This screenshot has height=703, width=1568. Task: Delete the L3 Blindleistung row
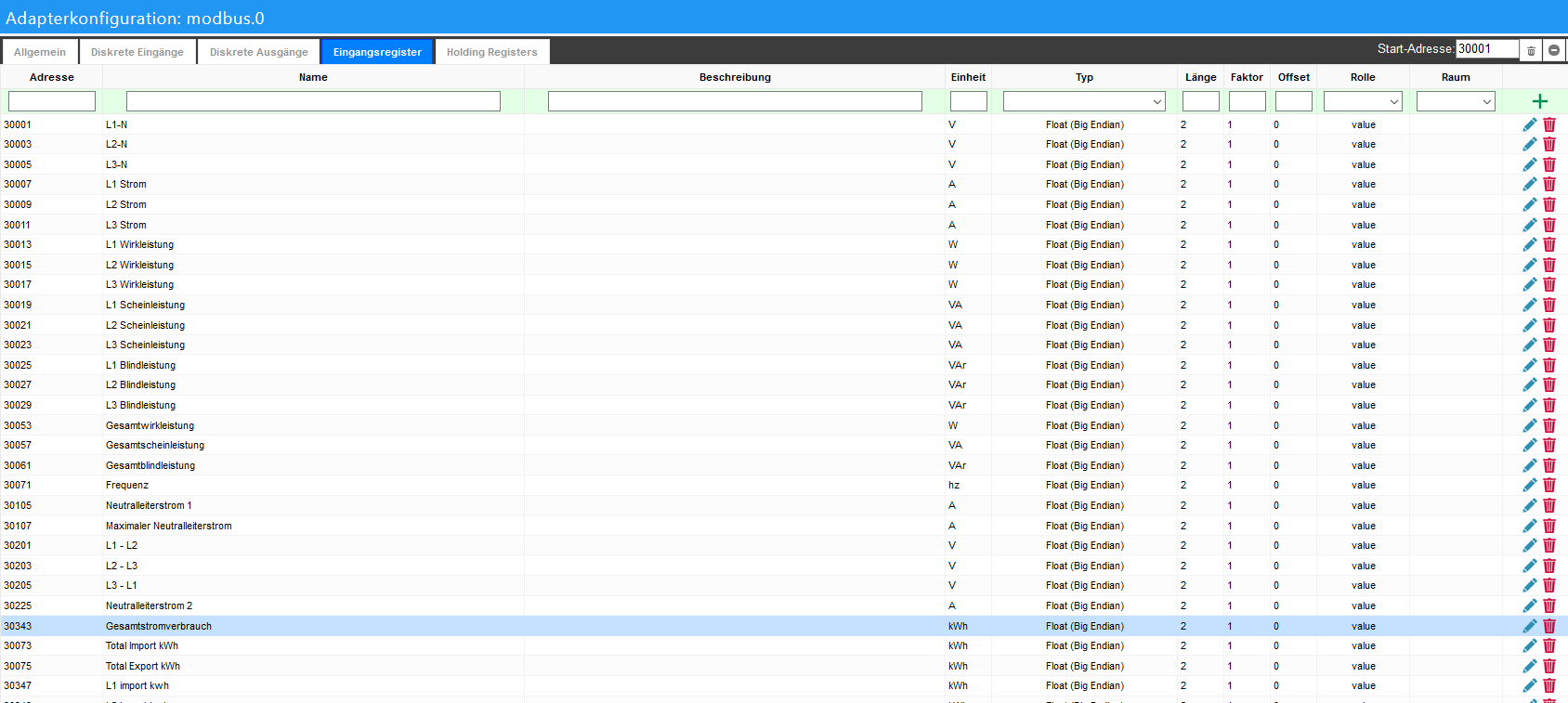(x=1549, y=405)
